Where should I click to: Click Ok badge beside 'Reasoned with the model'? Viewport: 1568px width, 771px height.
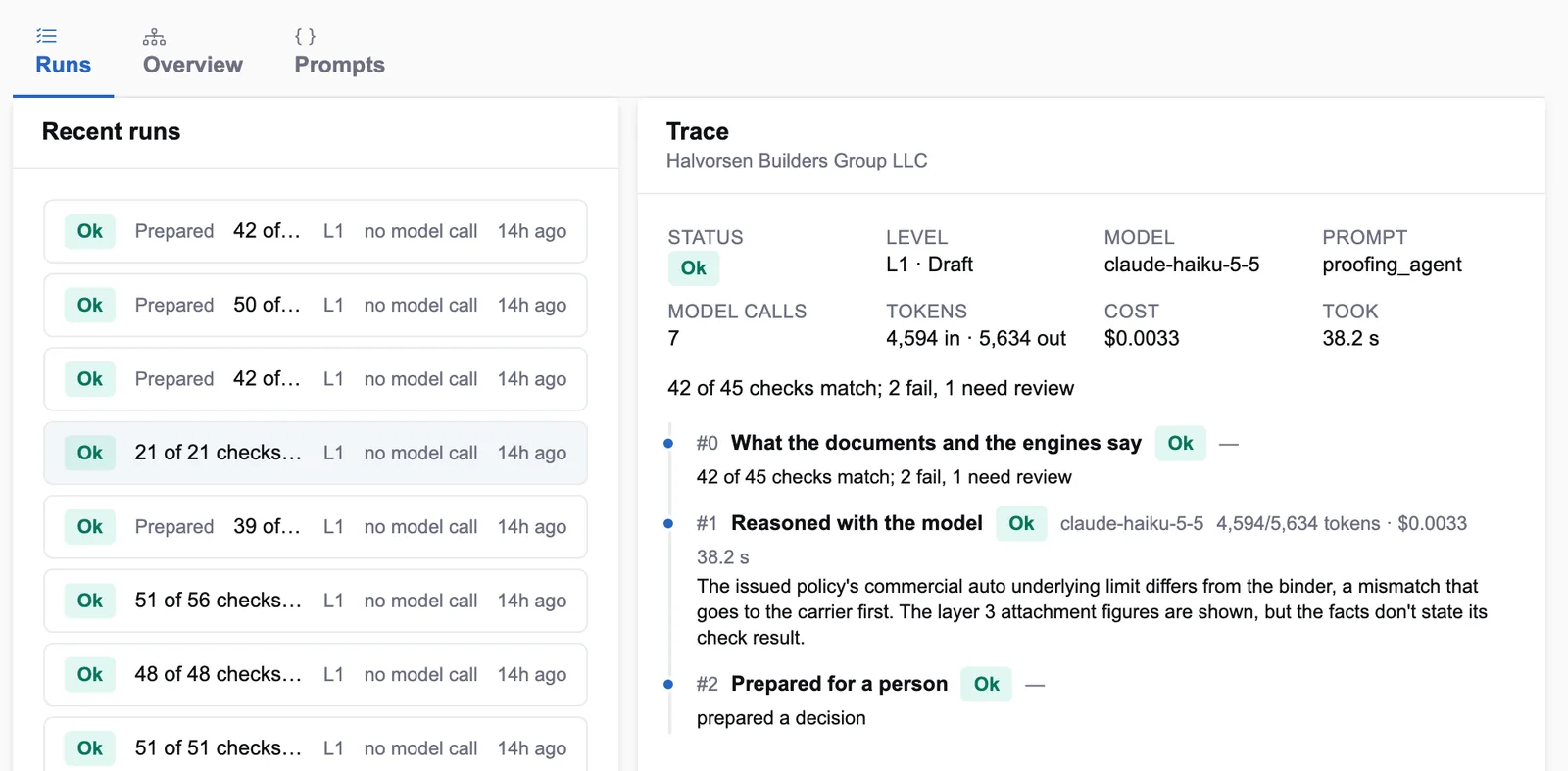(1021, 523)
